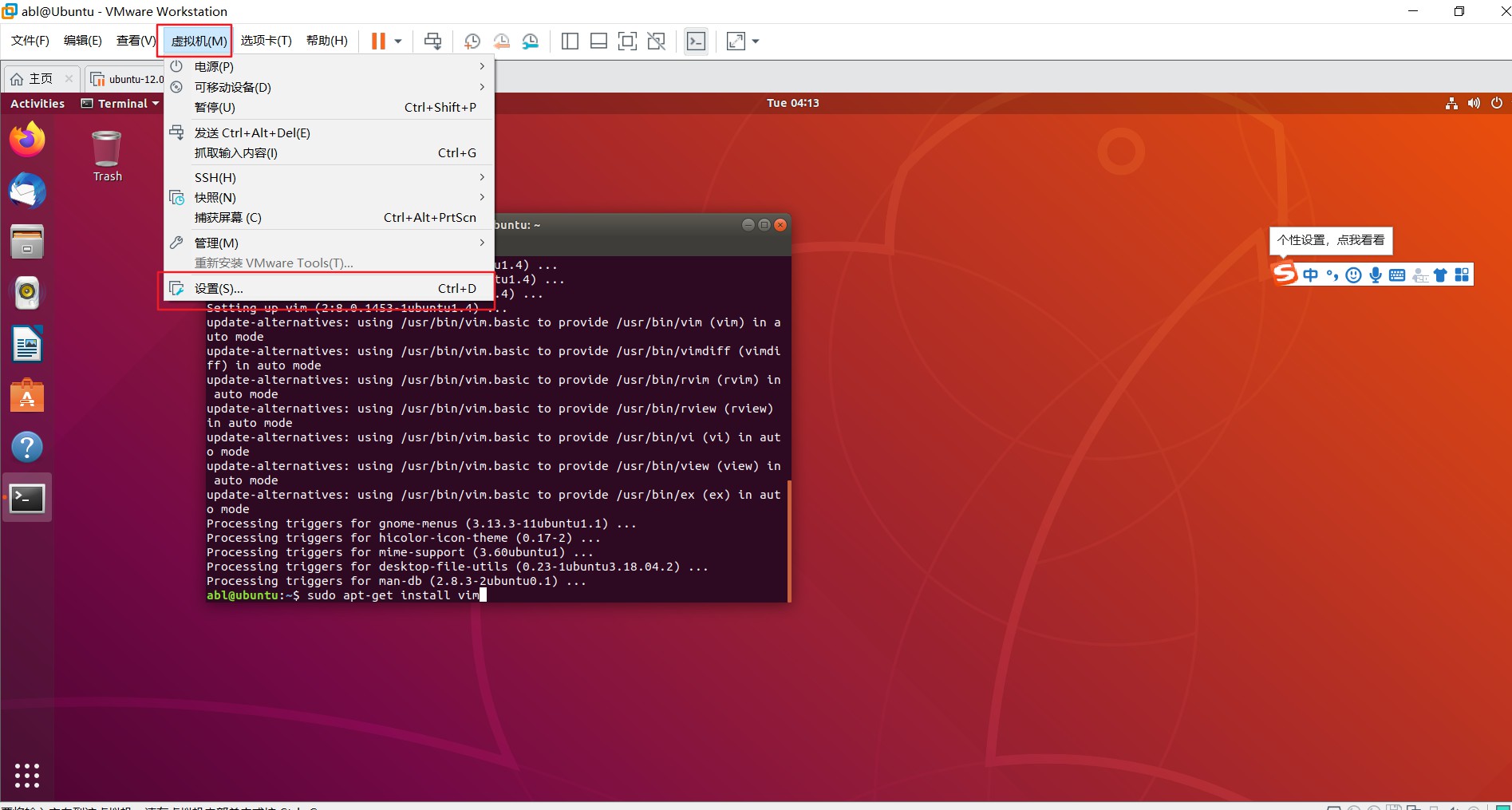
Task: Enter full screen mode icon
Action: click(x=627, y=41)
